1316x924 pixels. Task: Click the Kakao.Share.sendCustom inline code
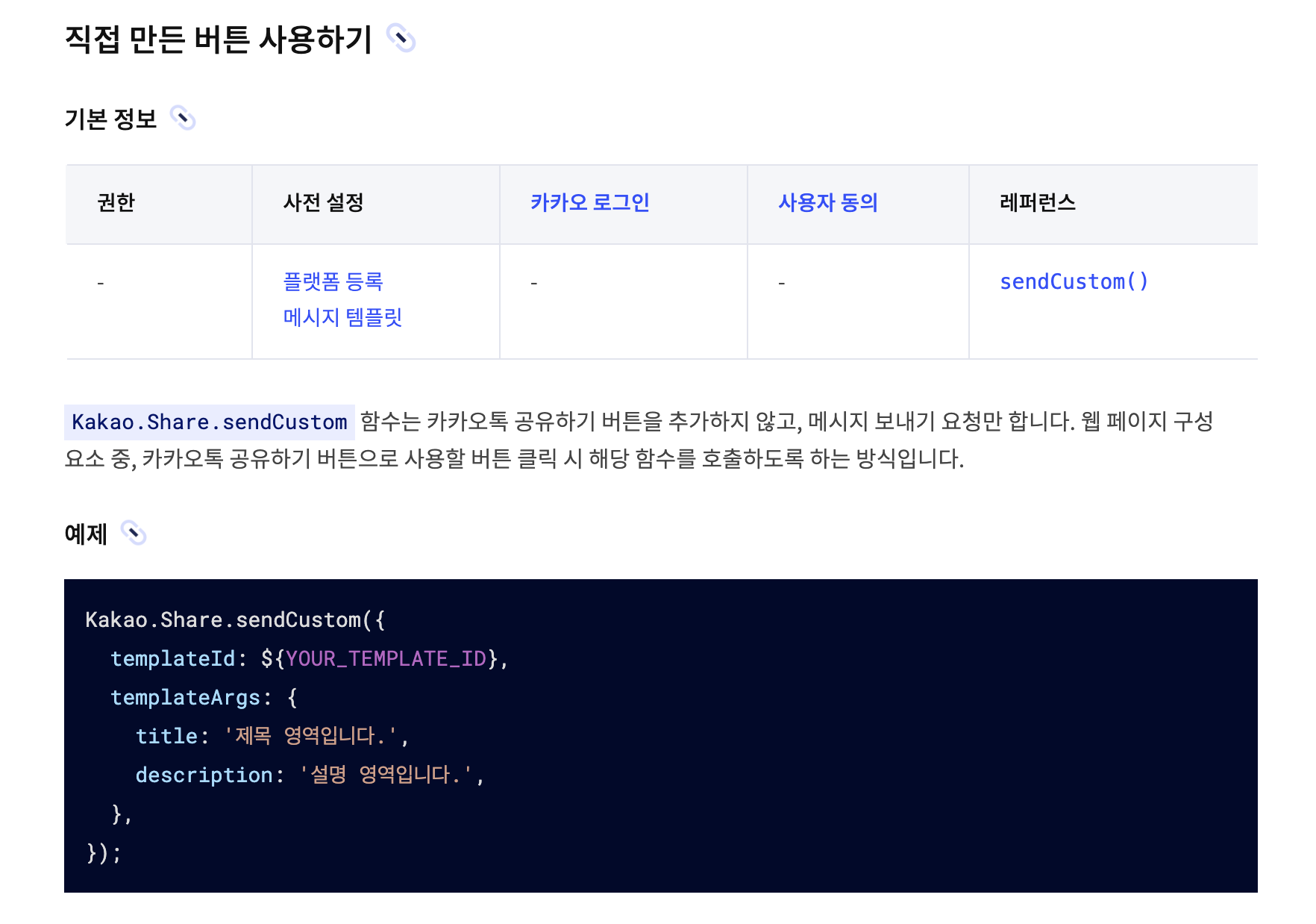209,422
